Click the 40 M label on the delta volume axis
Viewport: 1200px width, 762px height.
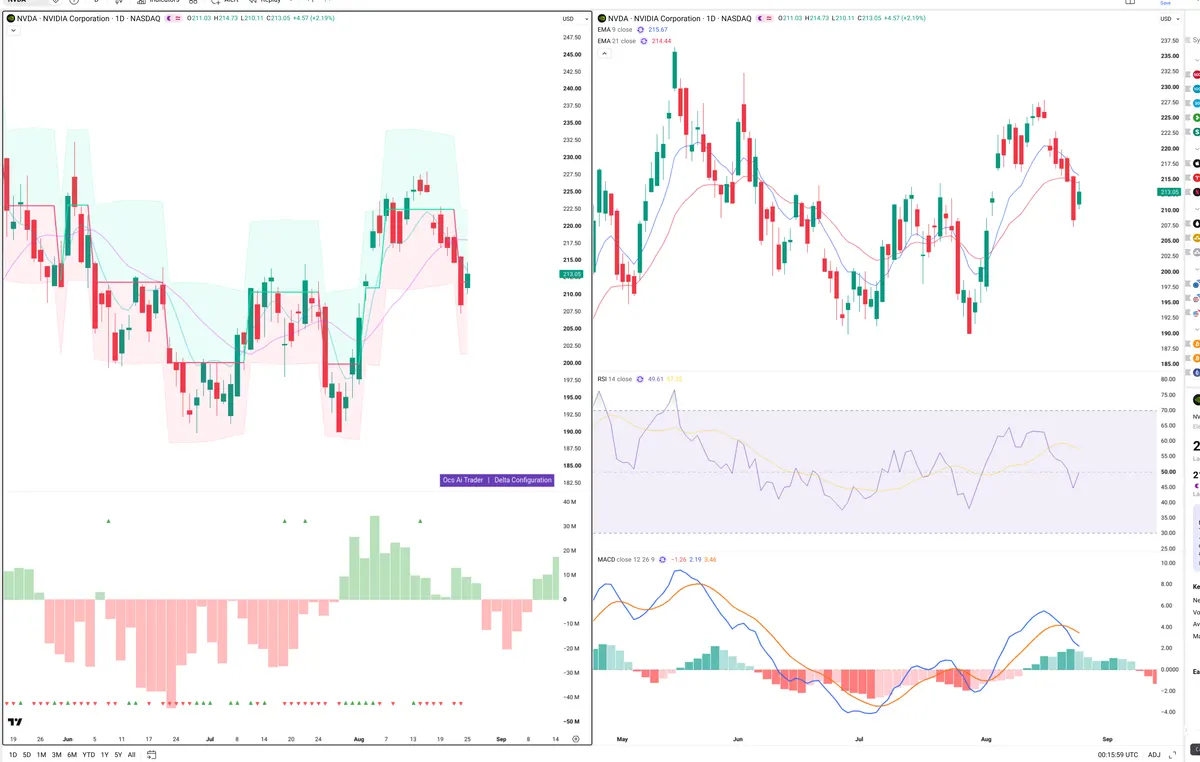point(570,502)
